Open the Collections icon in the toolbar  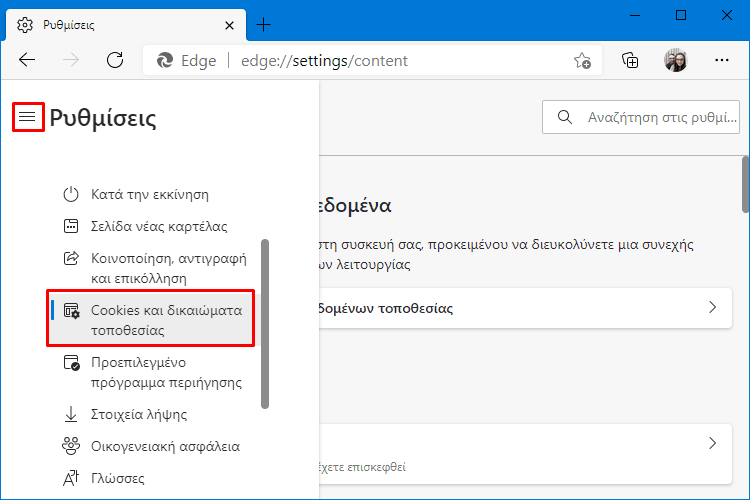click(630, 61)
